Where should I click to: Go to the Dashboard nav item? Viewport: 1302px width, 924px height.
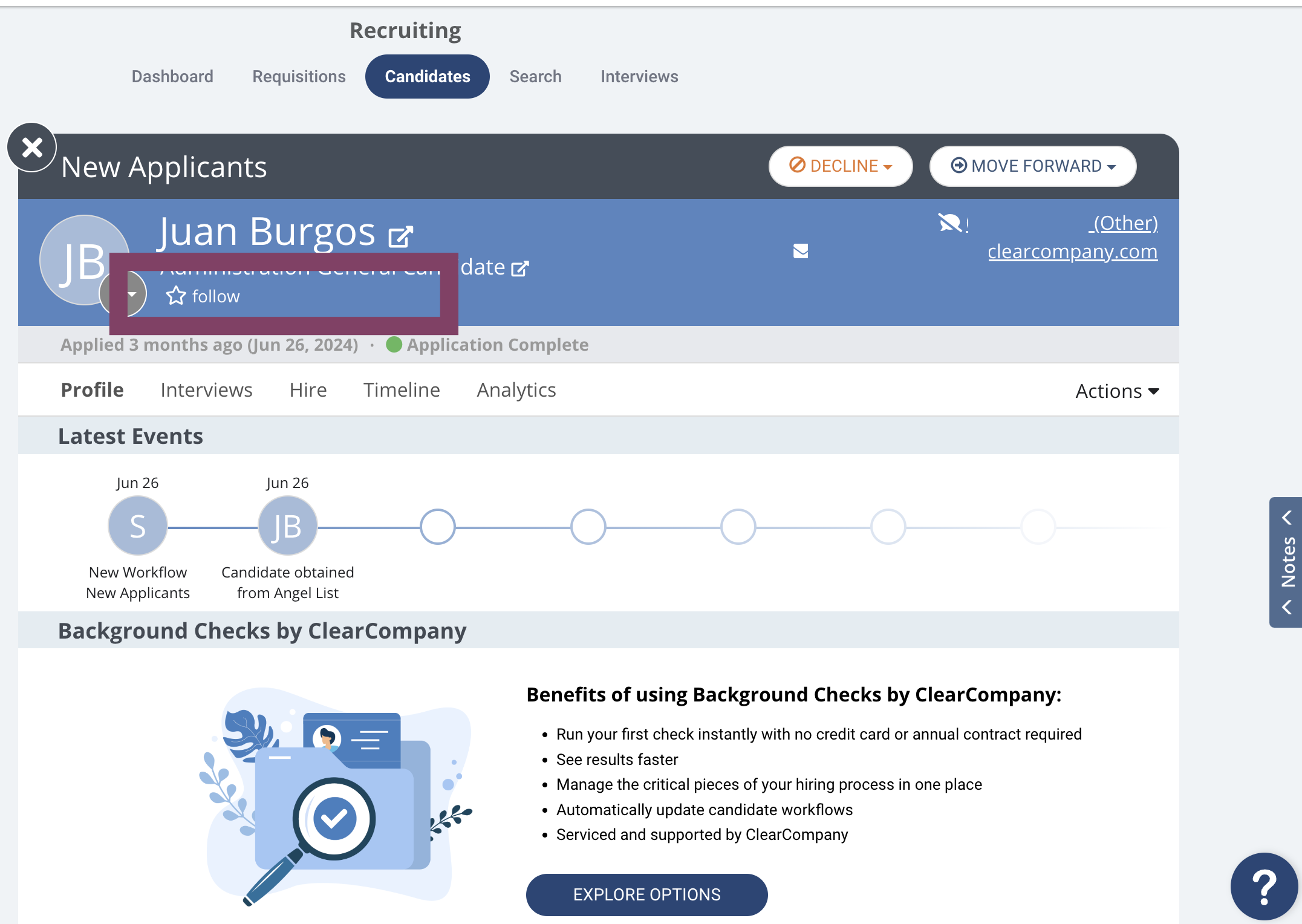172,76
